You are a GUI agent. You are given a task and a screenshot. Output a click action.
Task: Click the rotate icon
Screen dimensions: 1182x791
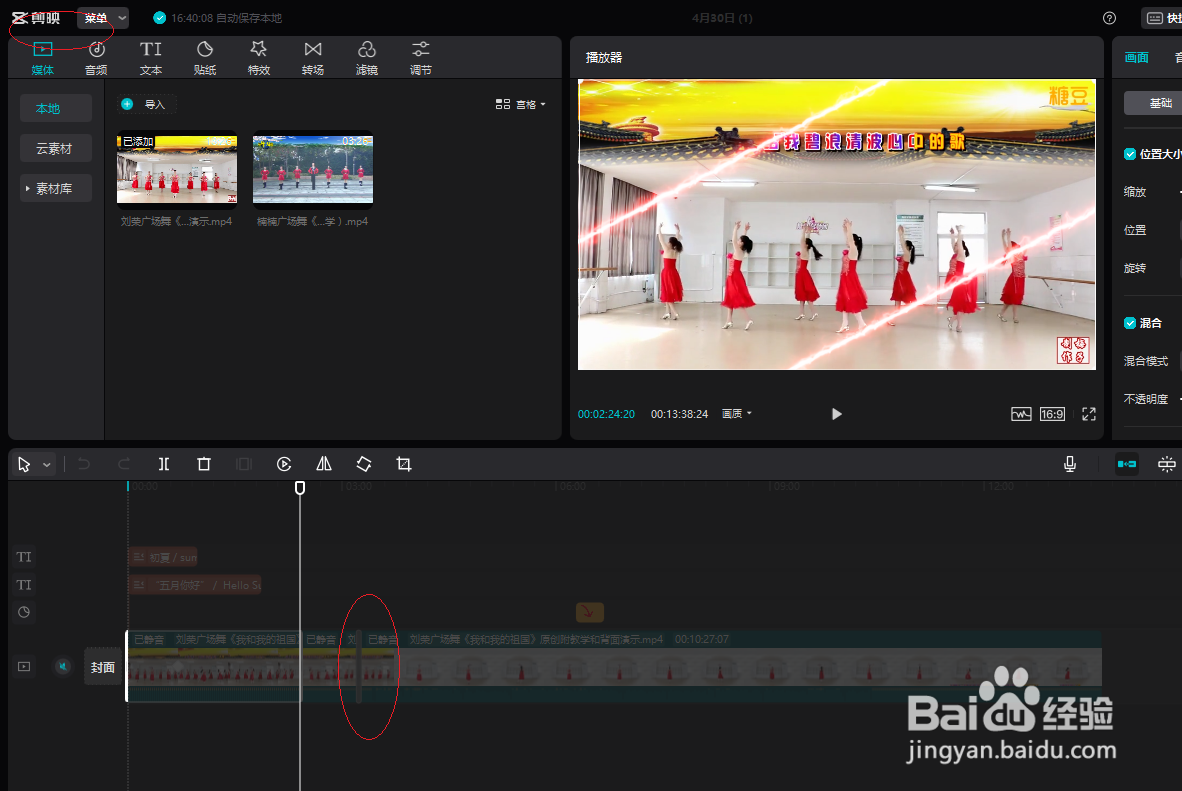click(364, 464)
